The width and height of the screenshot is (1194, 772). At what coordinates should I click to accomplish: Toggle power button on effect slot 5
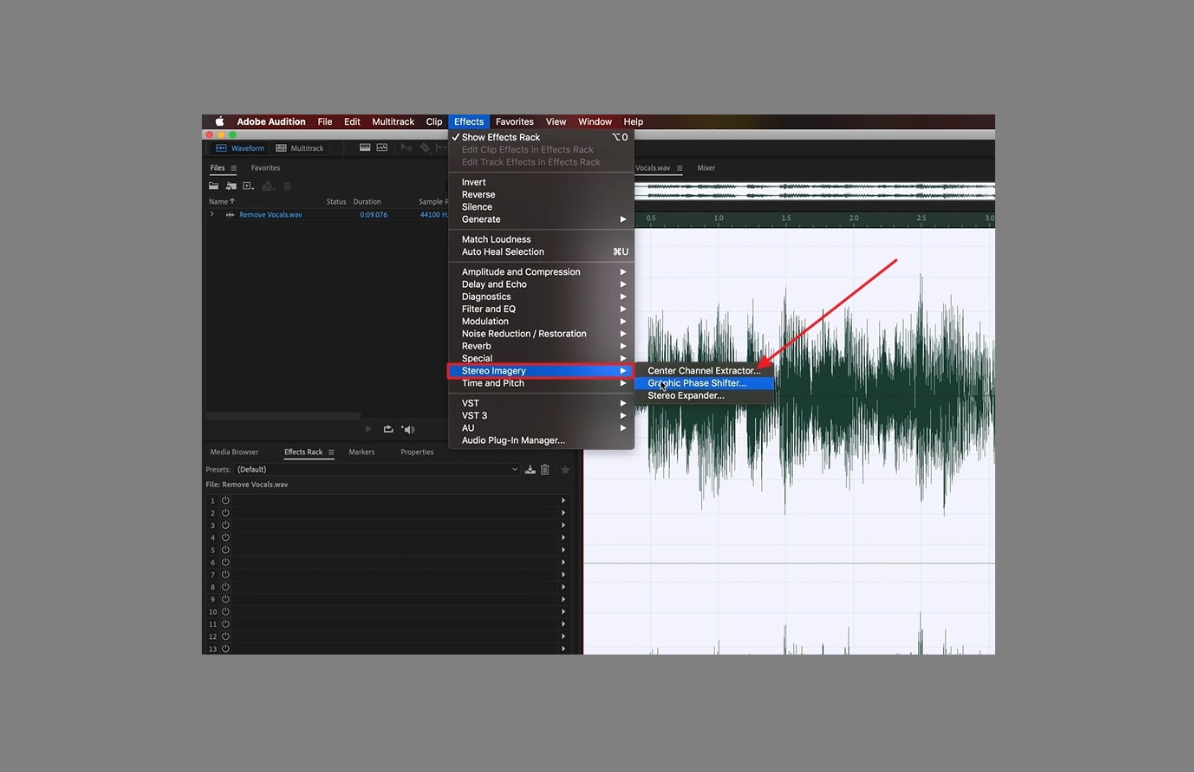click(x=226, y=550)
